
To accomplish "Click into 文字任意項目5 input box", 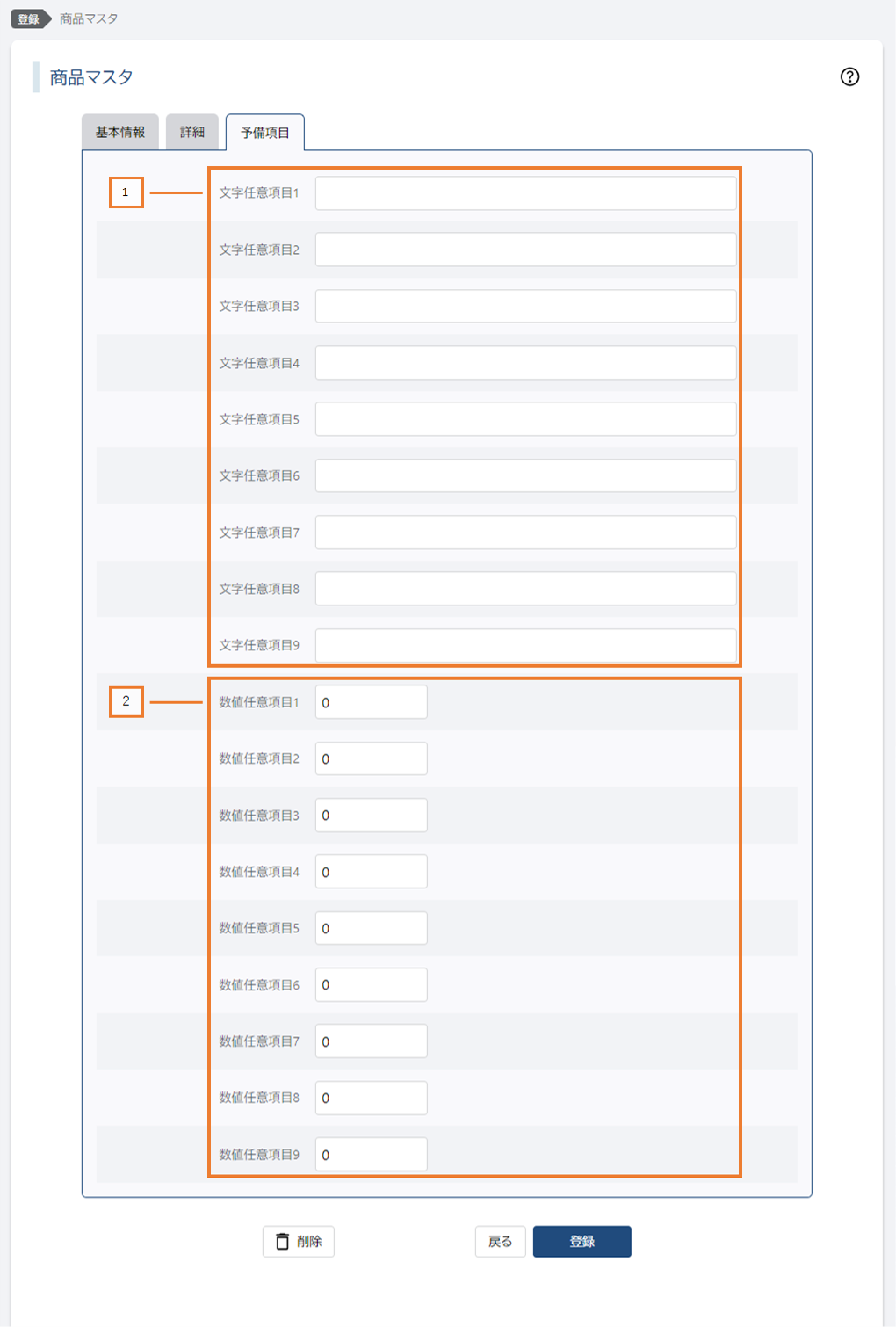I will (x=525, y=419).
